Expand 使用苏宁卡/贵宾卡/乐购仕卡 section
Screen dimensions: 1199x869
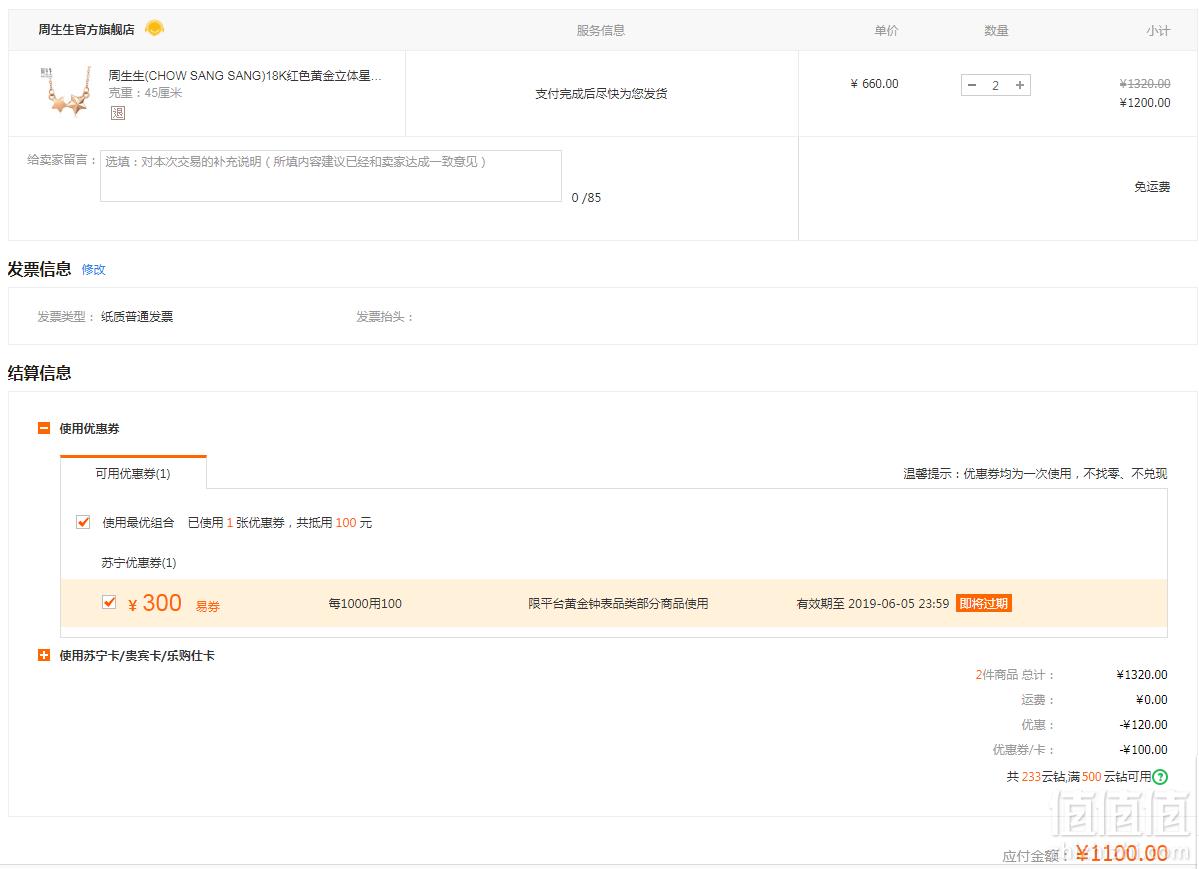point(44,656)
